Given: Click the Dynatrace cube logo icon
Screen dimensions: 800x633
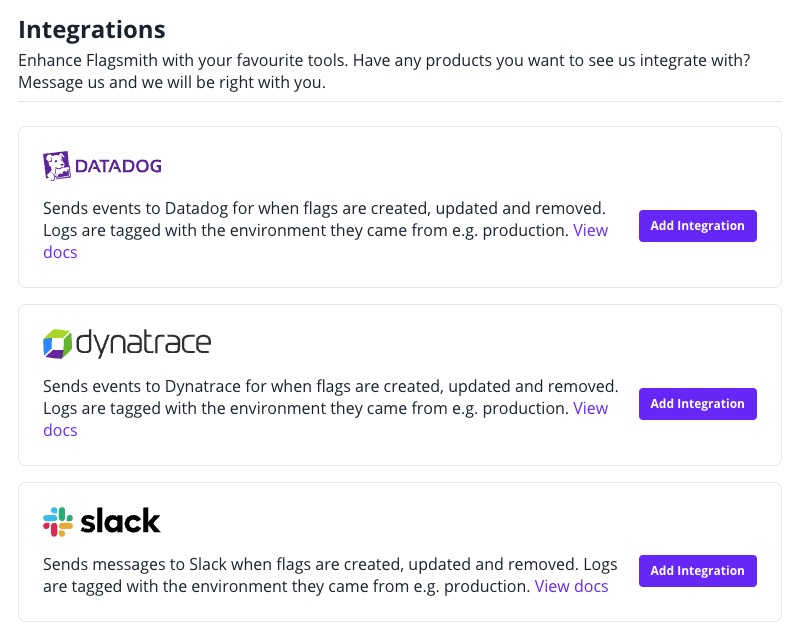Looking at the screenshot, I should coord(57,342).
